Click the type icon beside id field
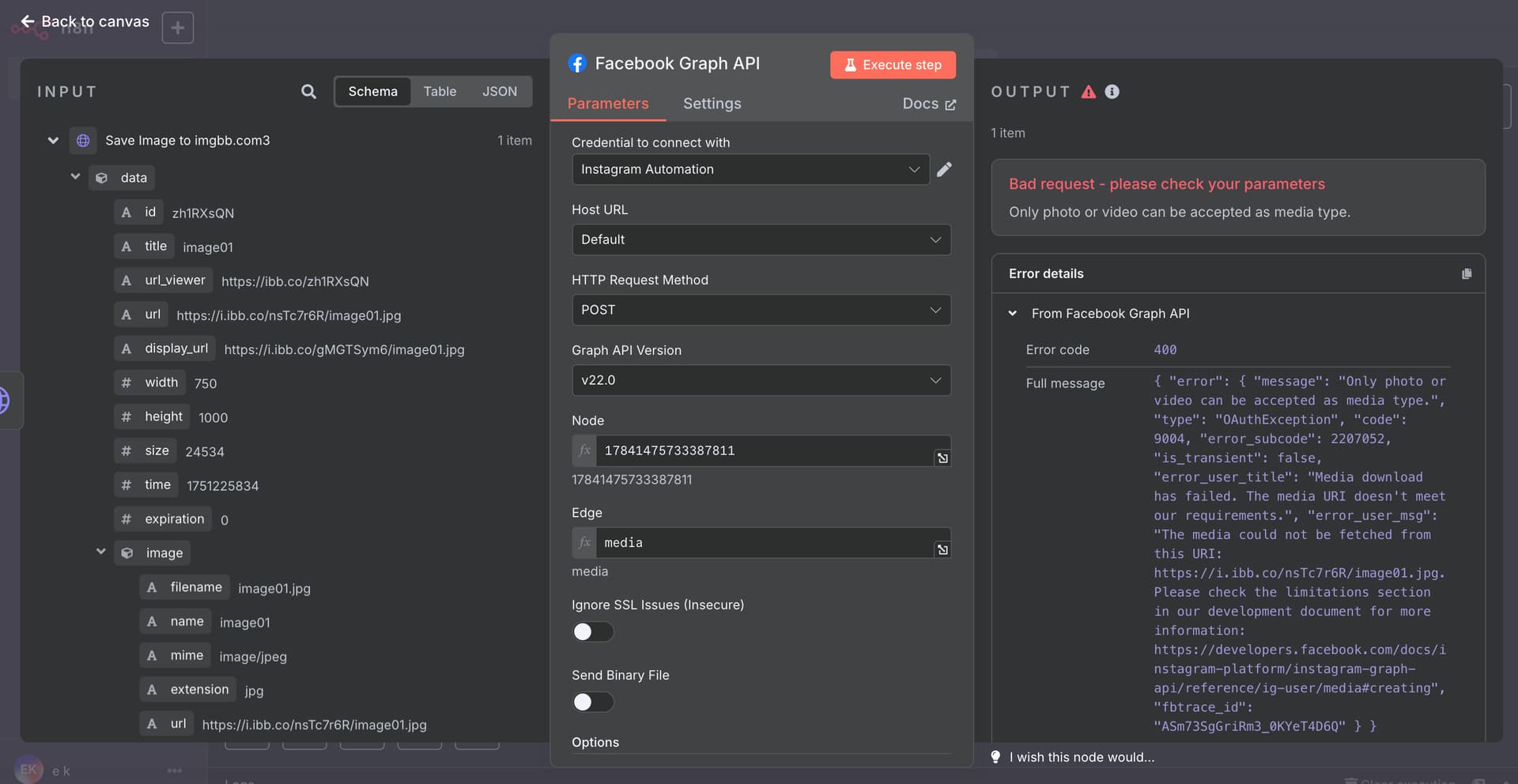This screenshot has width=1518, height=784. tap(126, 213)
